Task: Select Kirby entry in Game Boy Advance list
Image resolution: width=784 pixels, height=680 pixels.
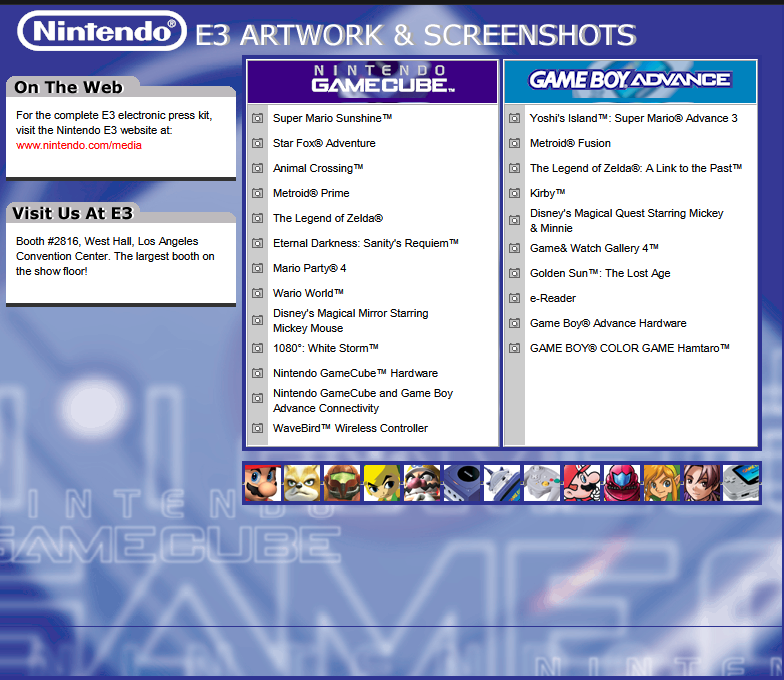Action: click(548, 194)
